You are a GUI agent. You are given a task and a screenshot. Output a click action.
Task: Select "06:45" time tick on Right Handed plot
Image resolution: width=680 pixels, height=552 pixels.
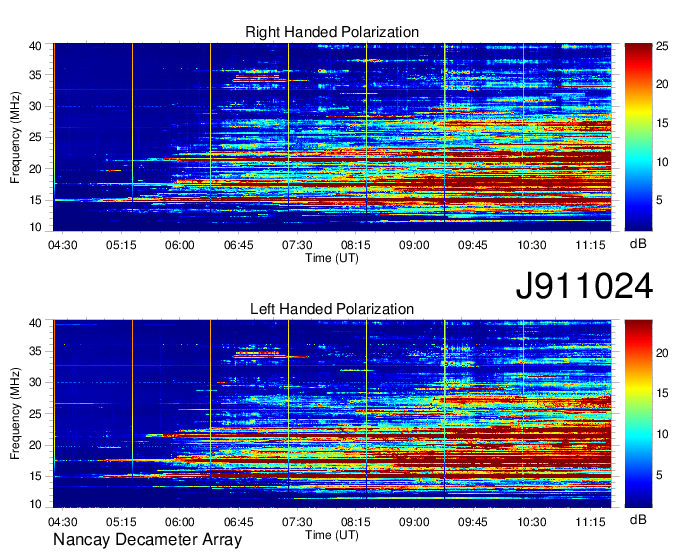tap(239, 245)
